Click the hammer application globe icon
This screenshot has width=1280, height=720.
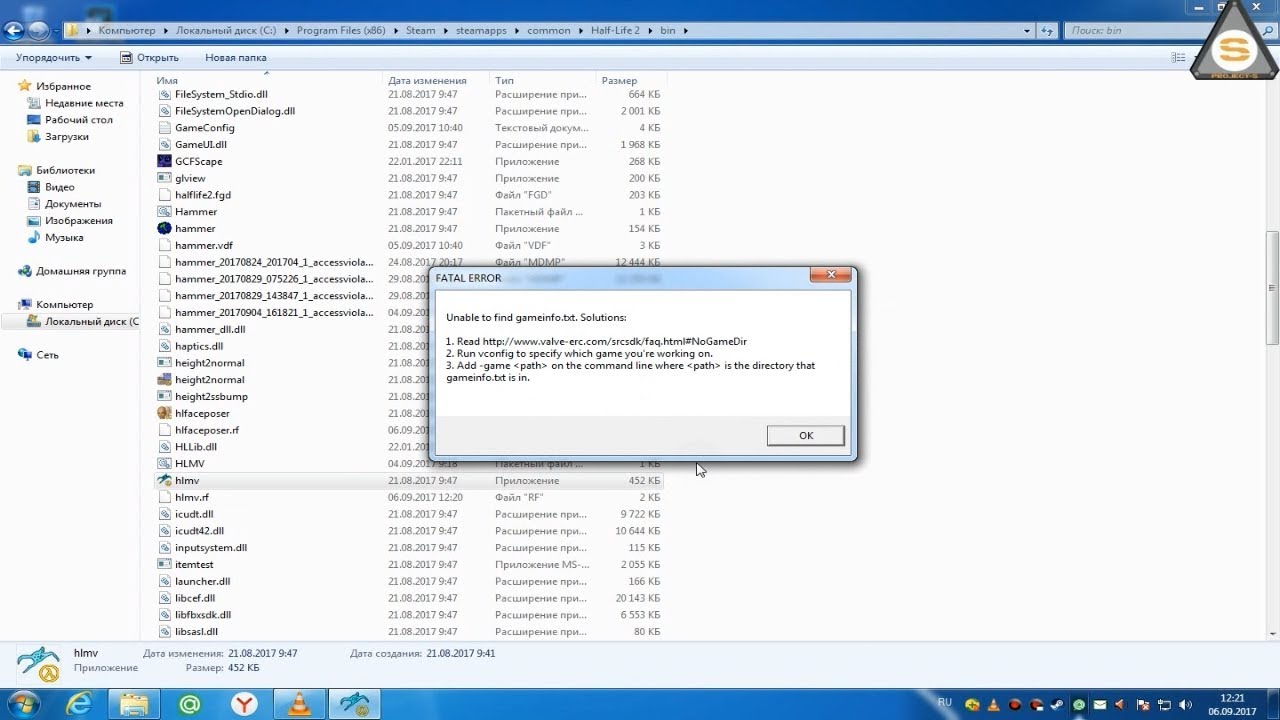(x=165, y=229)
